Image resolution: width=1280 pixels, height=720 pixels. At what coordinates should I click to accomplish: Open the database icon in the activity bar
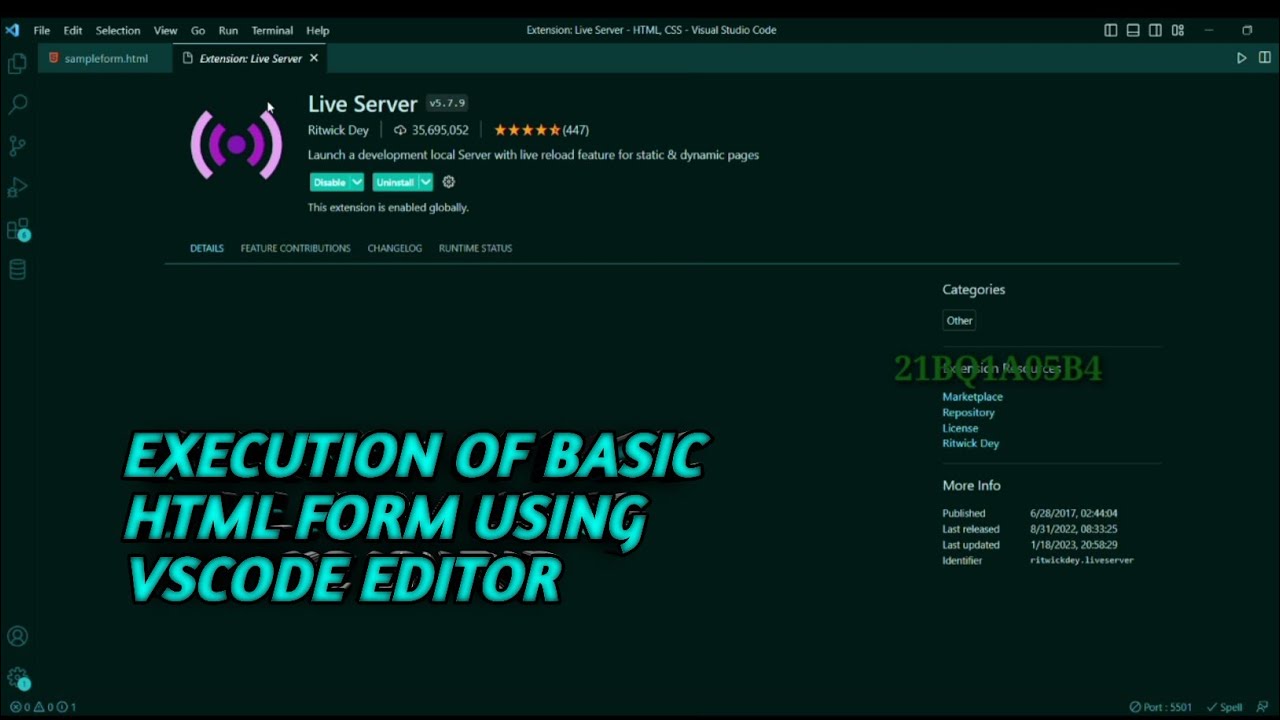(17, 270)
